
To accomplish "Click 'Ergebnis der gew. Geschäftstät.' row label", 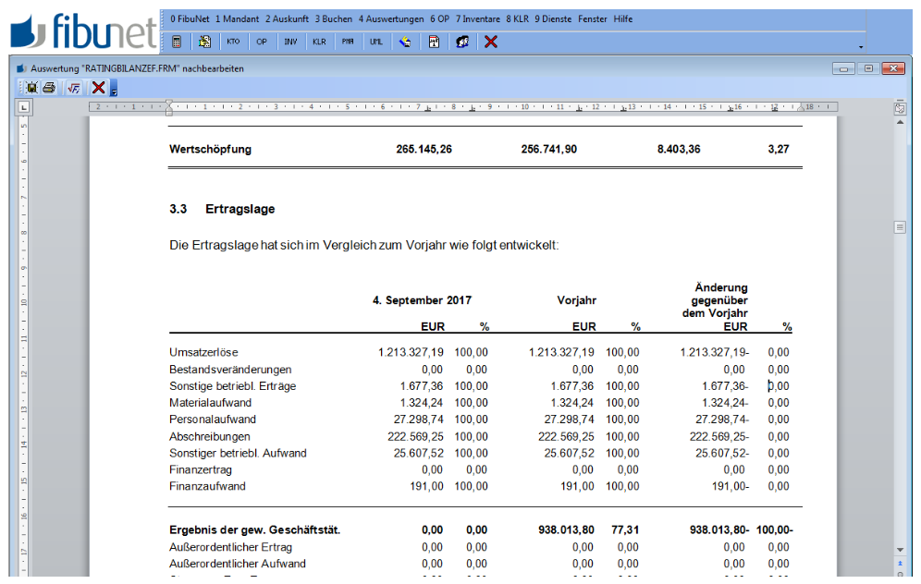I will (255, 530).
